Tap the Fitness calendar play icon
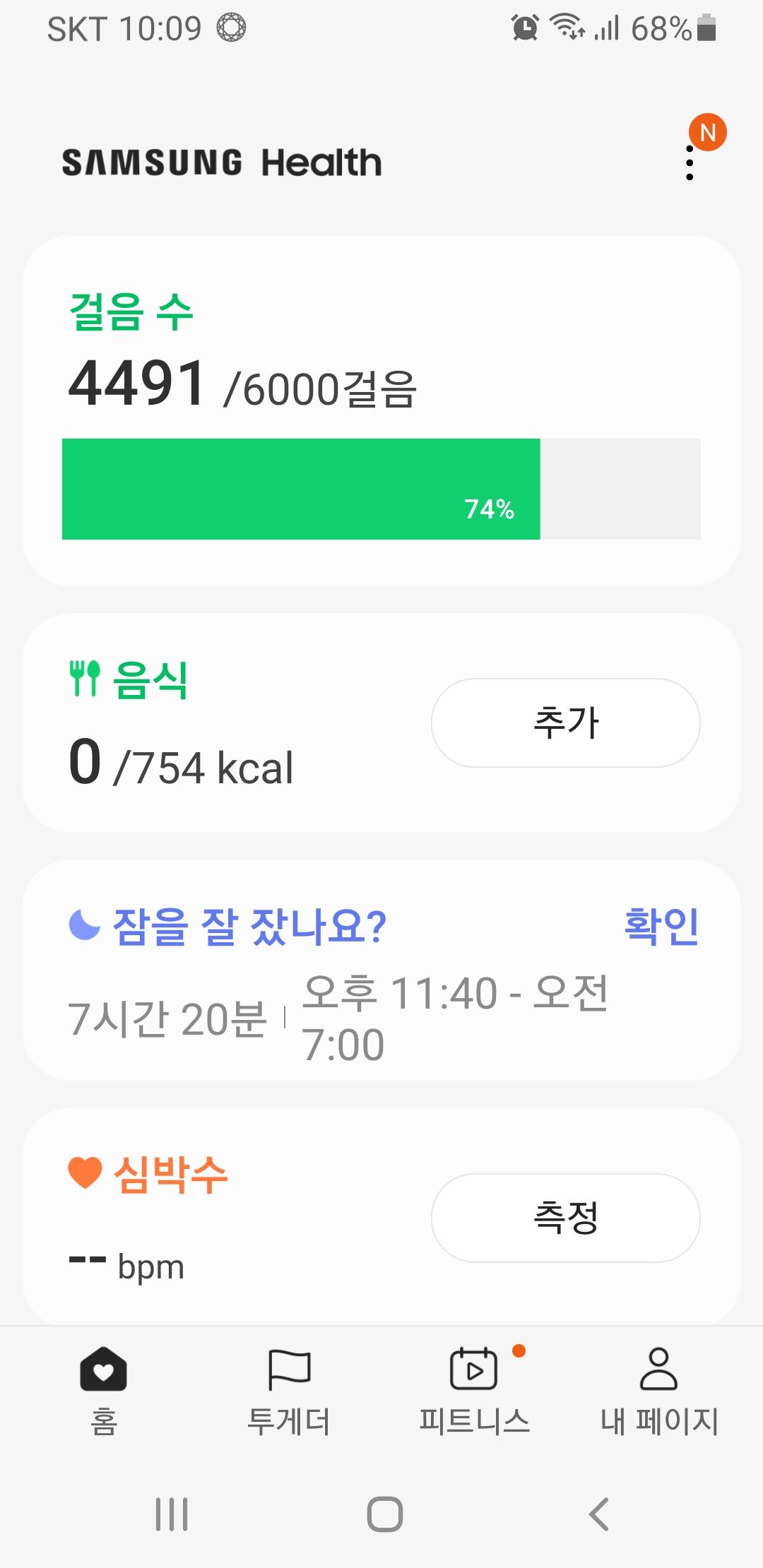The width and height of the screenshot is (763, 1568). click(x=473, y=1369)
